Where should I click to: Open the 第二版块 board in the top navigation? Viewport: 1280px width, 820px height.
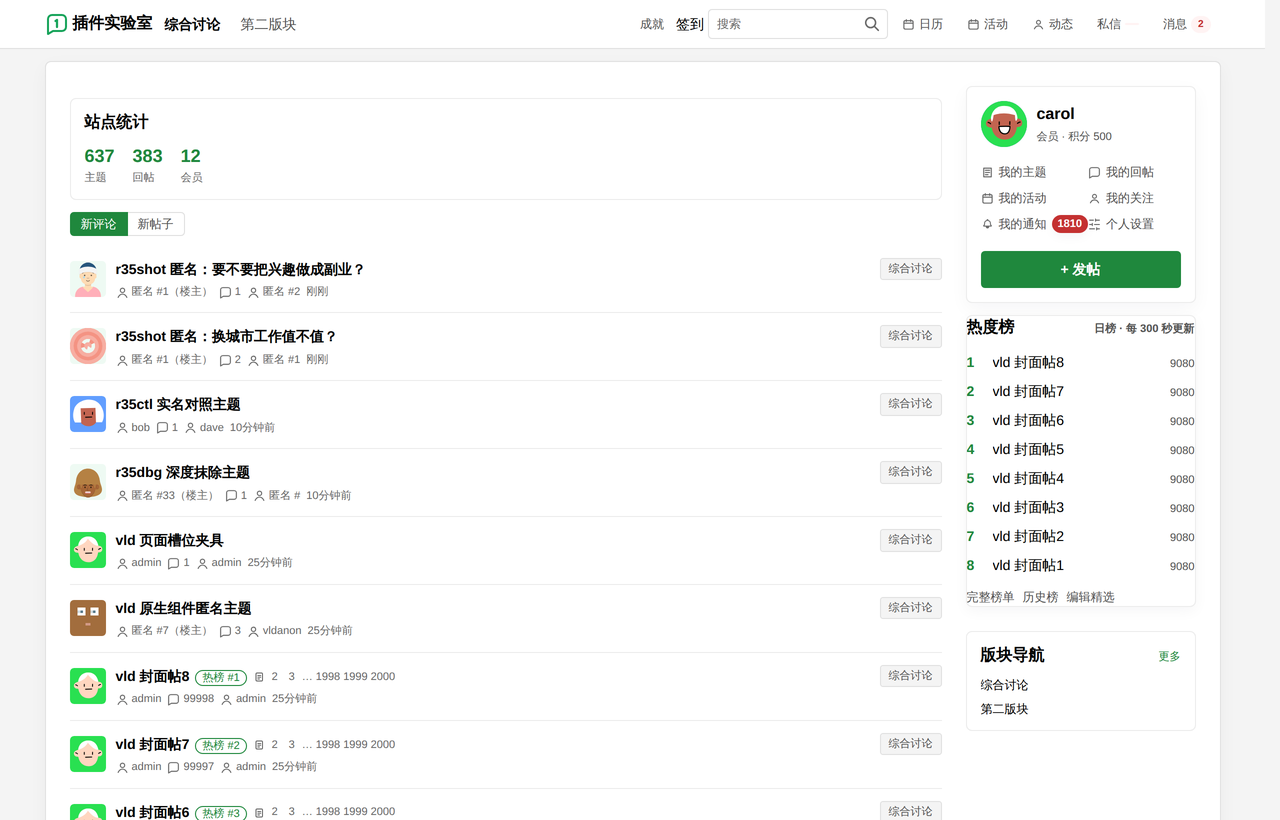268,24
